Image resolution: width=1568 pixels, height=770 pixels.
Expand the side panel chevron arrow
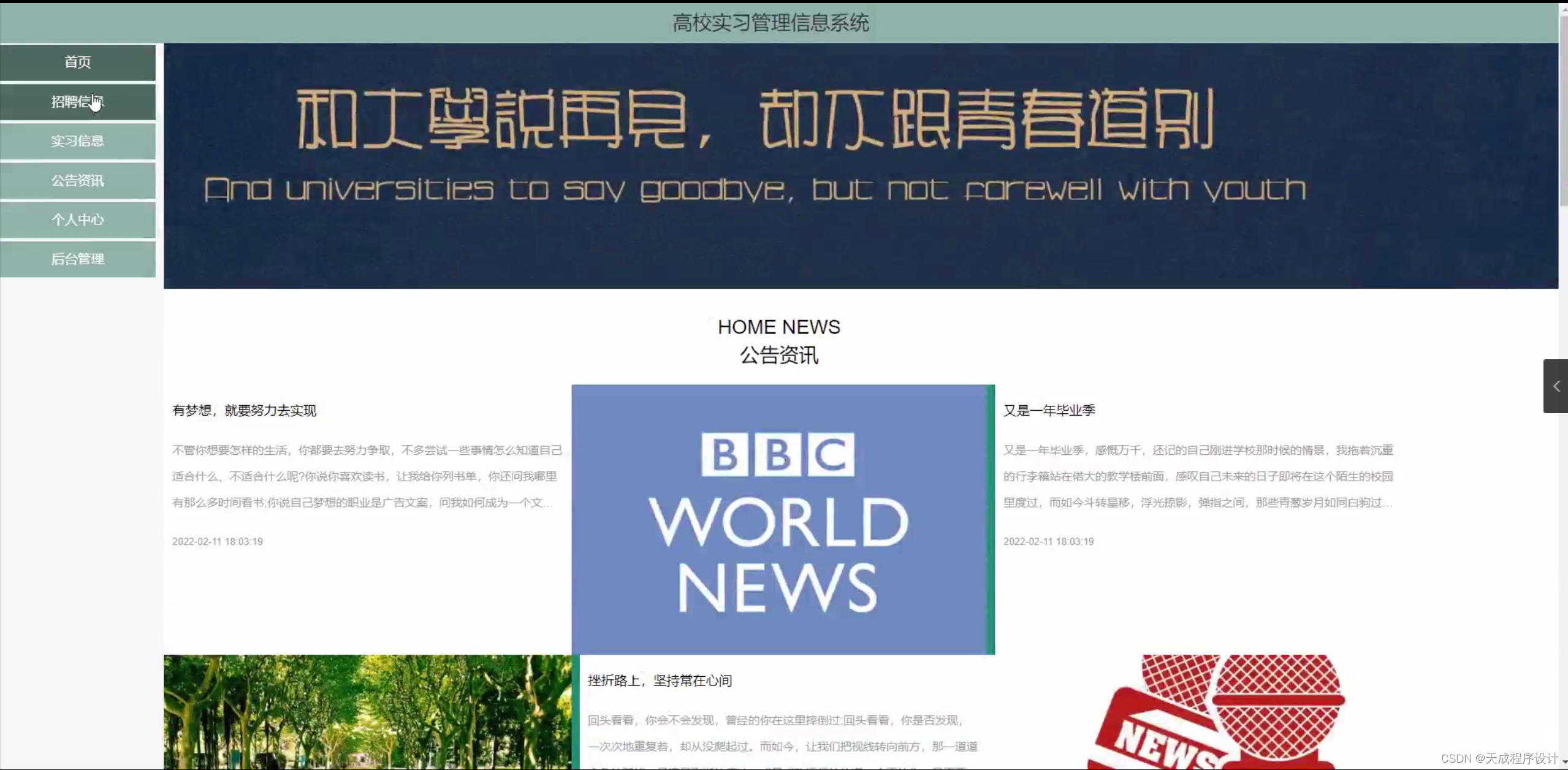click(1556, 386)
